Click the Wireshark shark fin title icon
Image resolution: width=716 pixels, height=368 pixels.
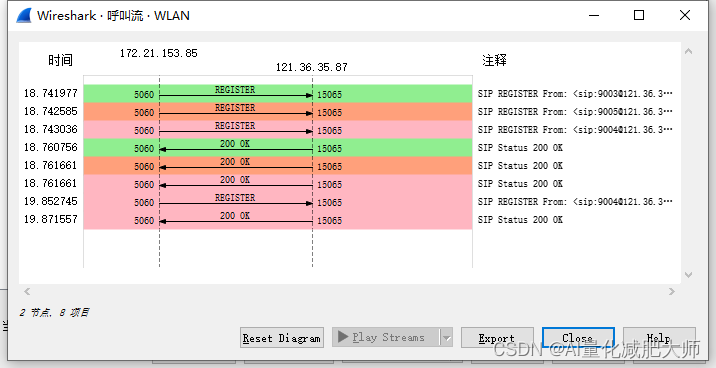24,16
